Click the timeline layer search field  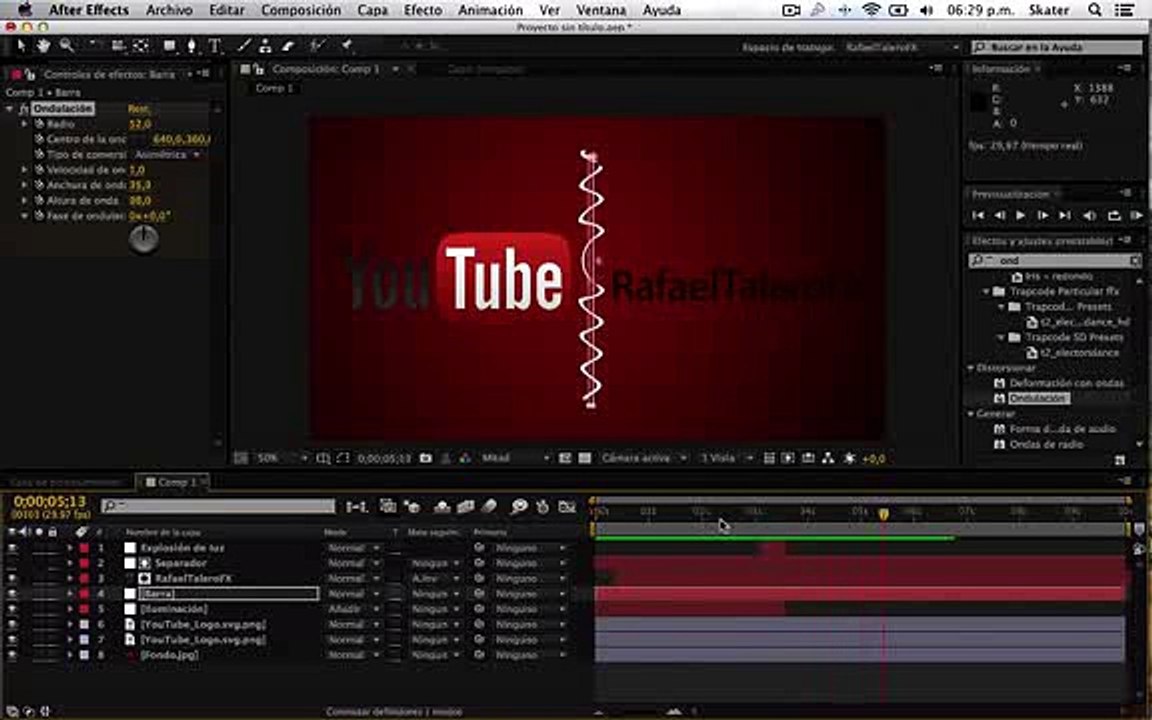coord(218,506)
